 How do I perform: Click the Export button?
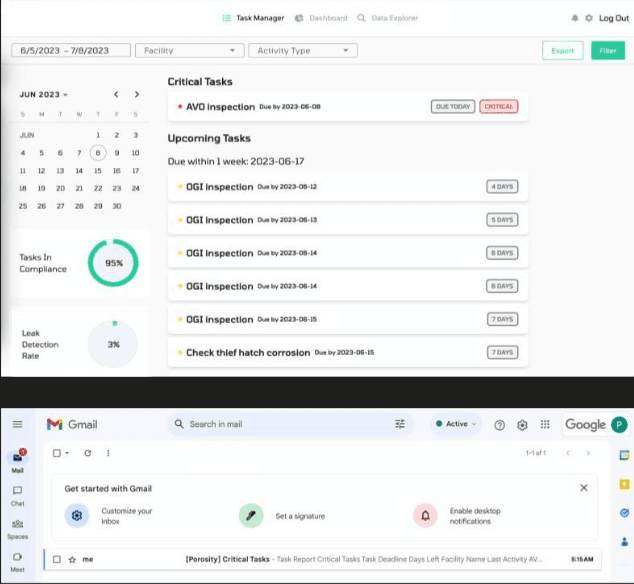pyautogui.click(x=562, y=50)
